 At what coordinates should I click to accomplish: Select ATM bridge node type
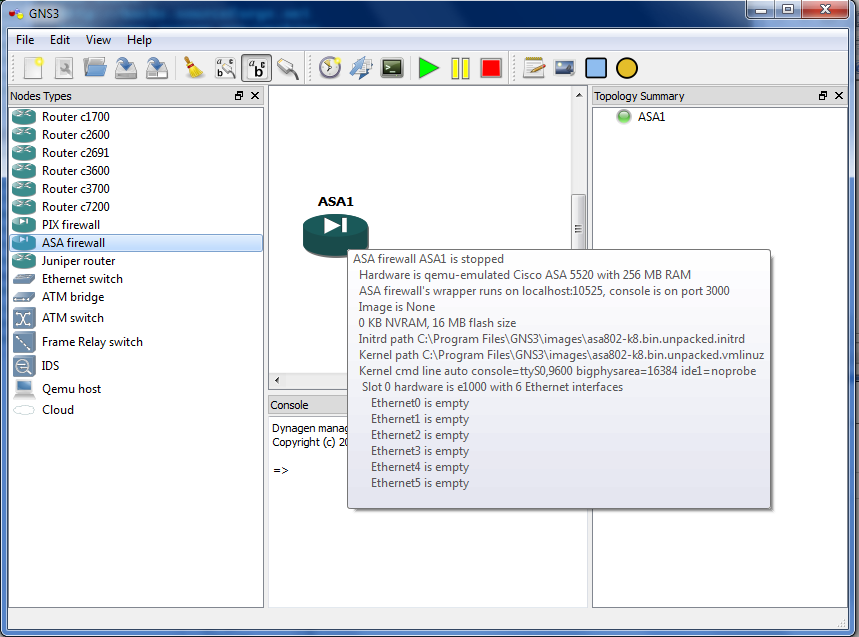click(136, 297)
